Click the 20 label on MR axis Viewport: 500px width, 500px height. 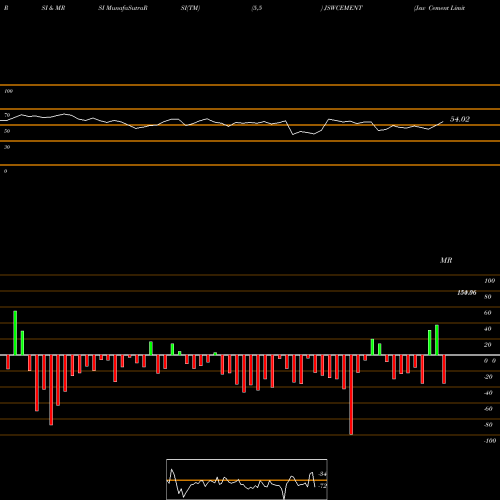[x=488, y=345]
